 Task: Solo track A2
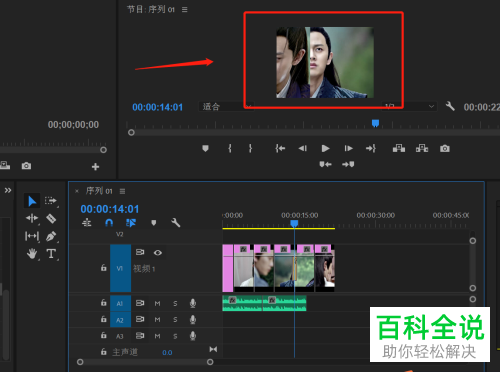175,320
